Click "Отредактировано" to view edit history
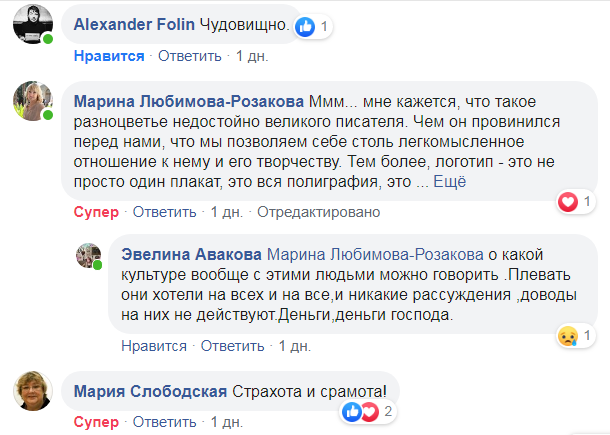Image resolution: width=610 pixels, height=435 pixels. 319,212
